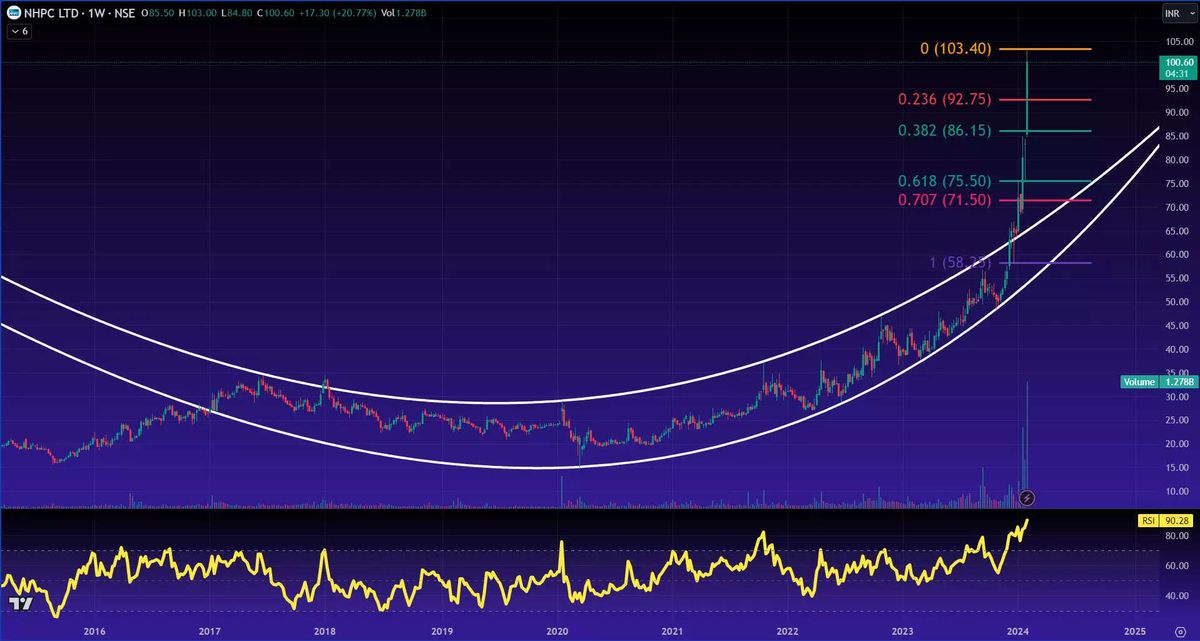The width and height of the screenshot is (1200, 641).
Task: Click the RSI scale 60.00 label
Action: 1176,566
